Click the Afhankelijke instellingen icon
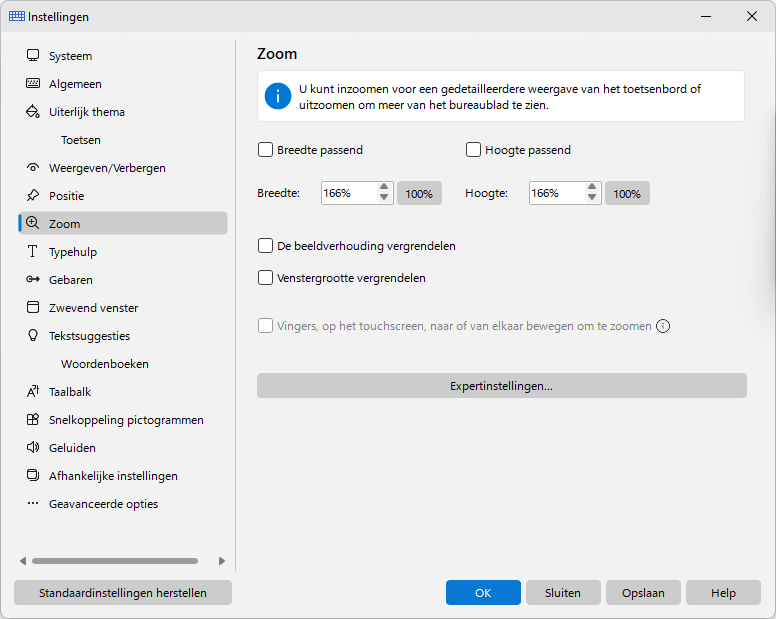The height and width of the screenshot is (619, 776). (x=33, y=475)
